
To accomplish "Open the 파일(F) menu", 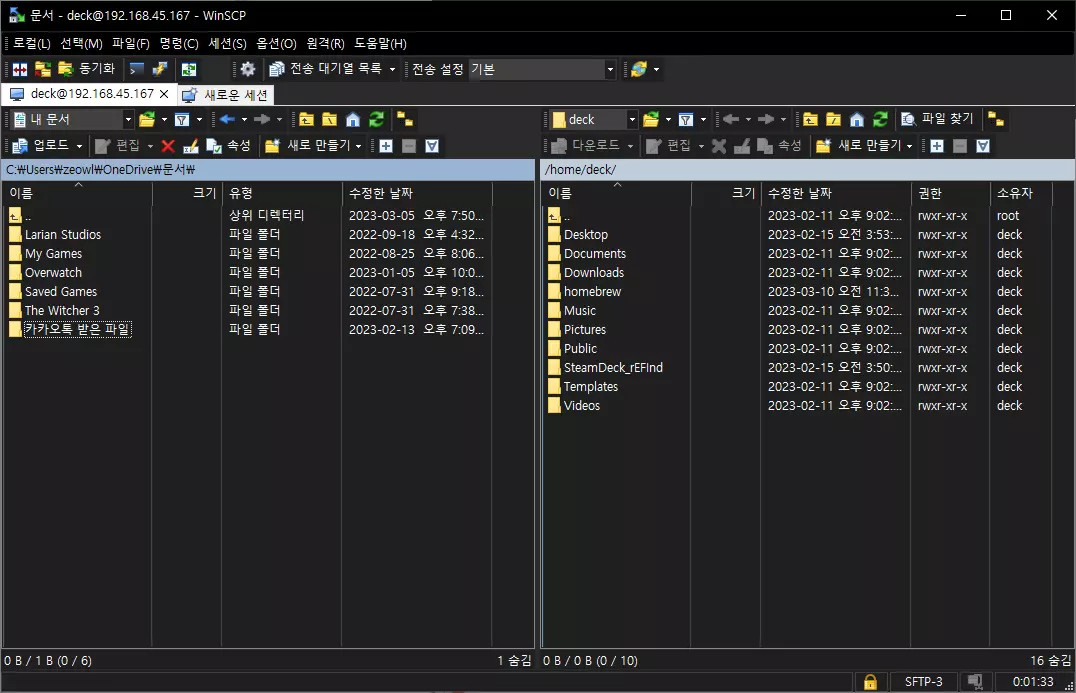I will (130, 44).
